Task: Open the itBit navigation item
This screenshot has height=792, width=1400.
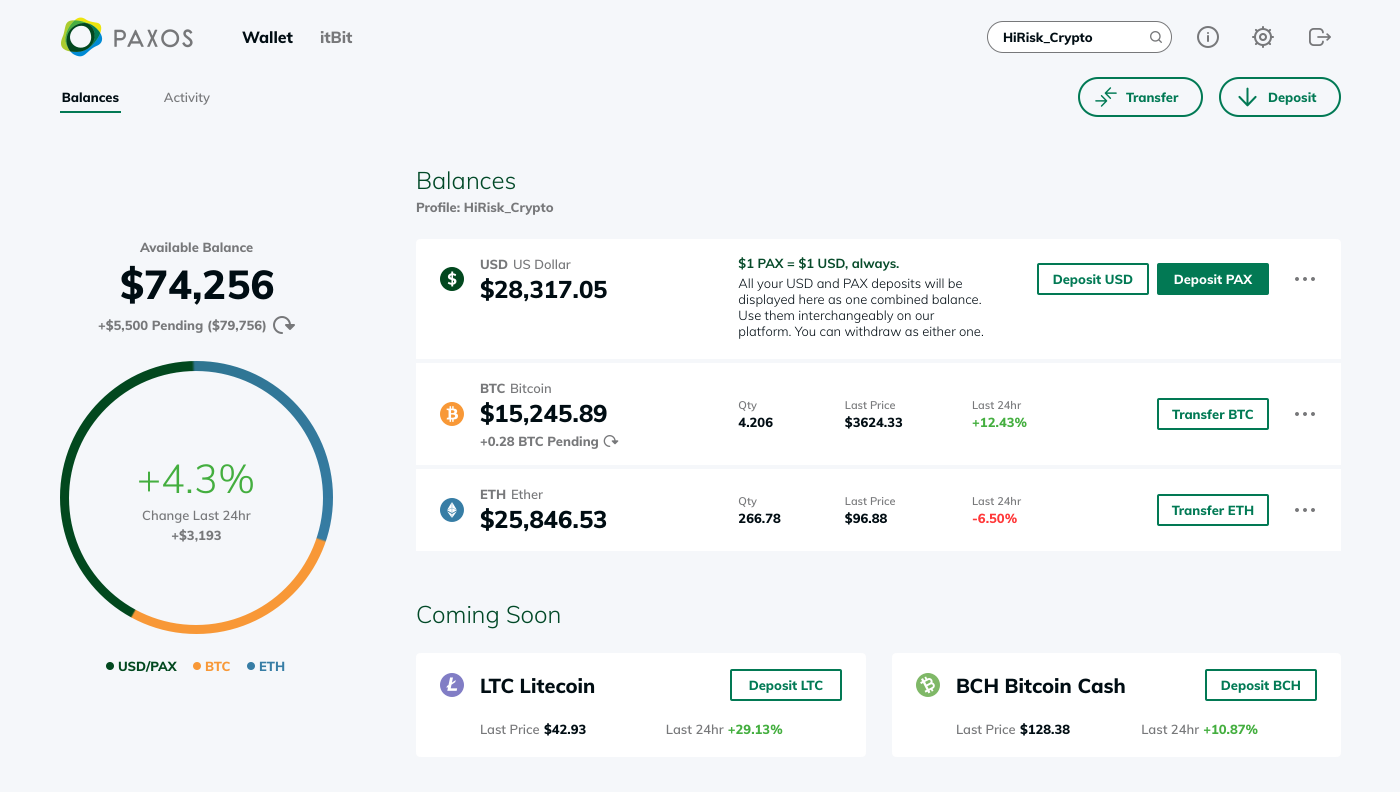Action: (336, 38)
